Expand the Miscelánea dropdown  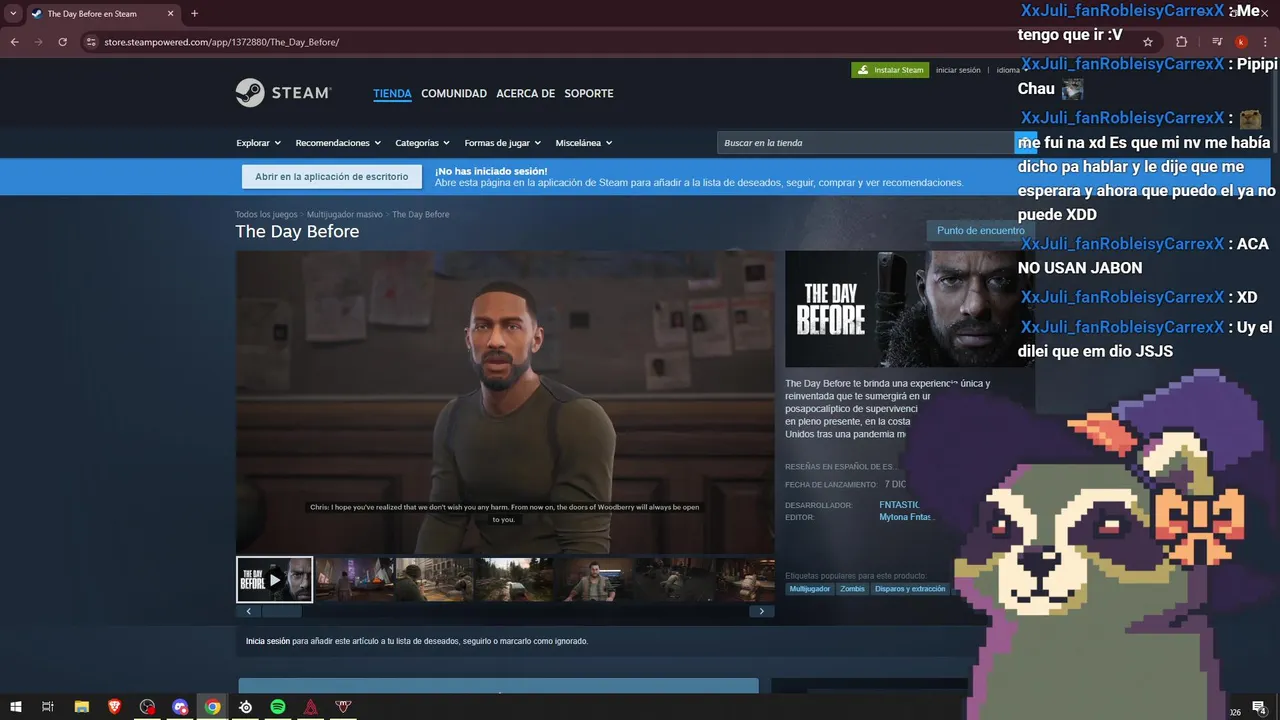583,143
